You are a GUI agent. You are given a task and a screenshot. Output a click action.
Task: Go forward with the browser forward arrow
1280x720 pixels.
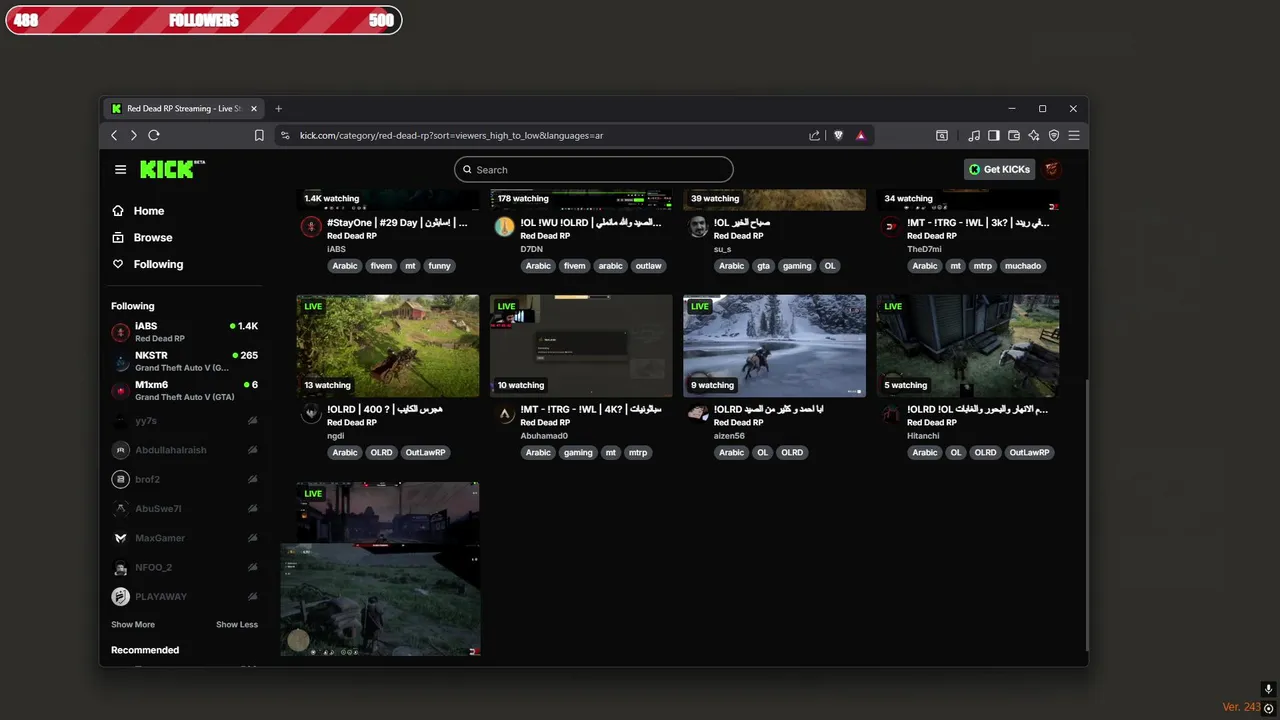click(134, 135)
